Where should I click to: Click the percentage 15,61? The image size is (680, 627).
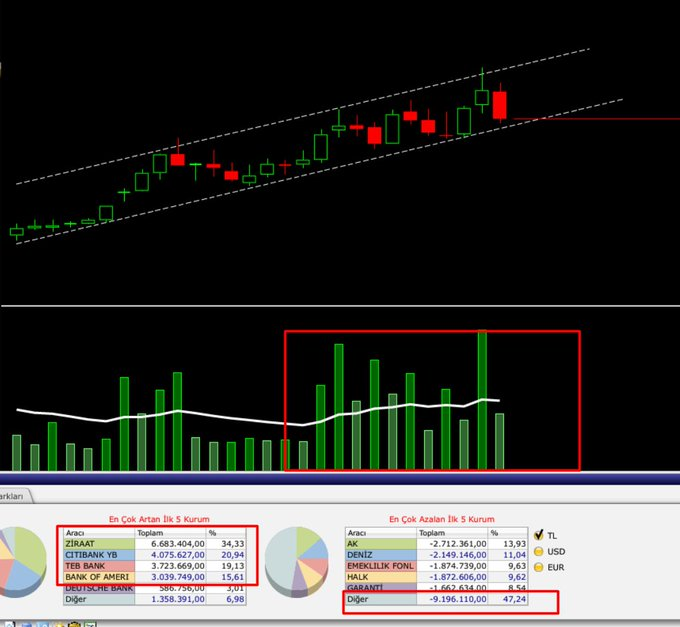(233, 577)
